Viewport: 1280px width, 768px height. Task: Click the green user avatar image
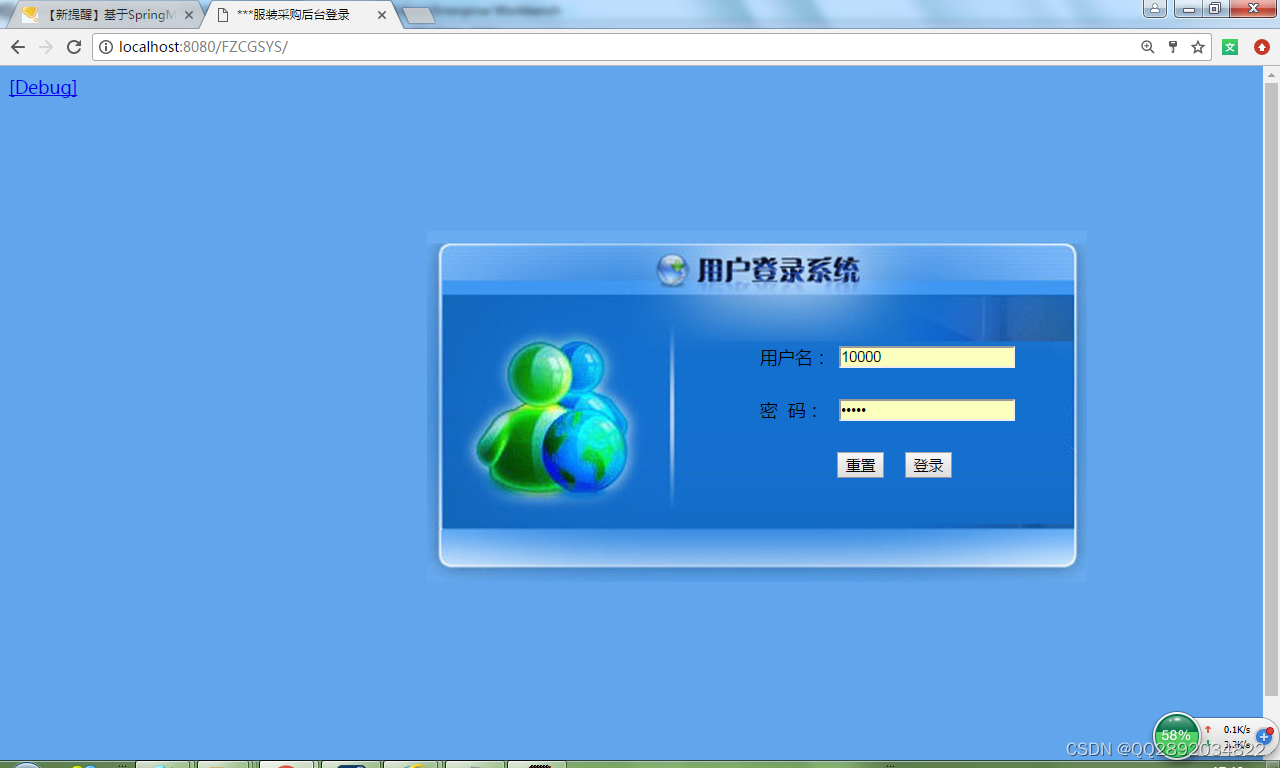coord(552,418)
